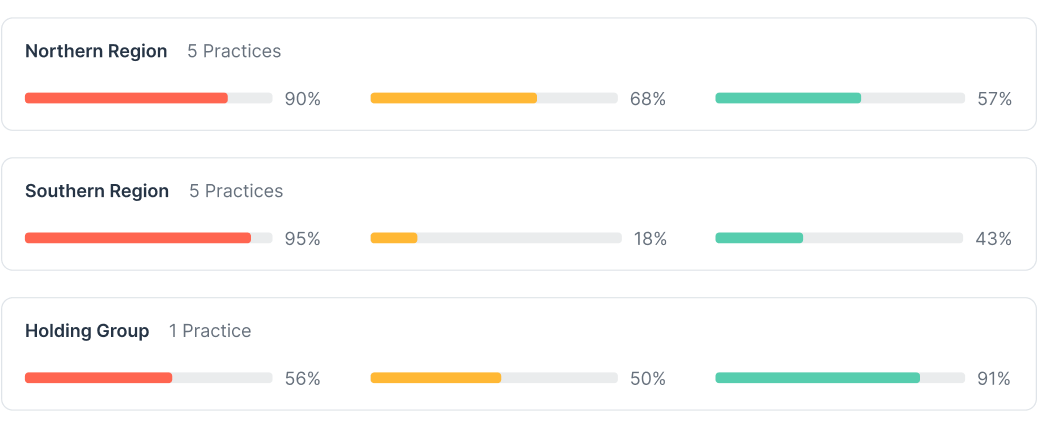Select the Southern Region red 95% bar
This screenshot has height=428, width=1037.
click(x=149, y=238)
